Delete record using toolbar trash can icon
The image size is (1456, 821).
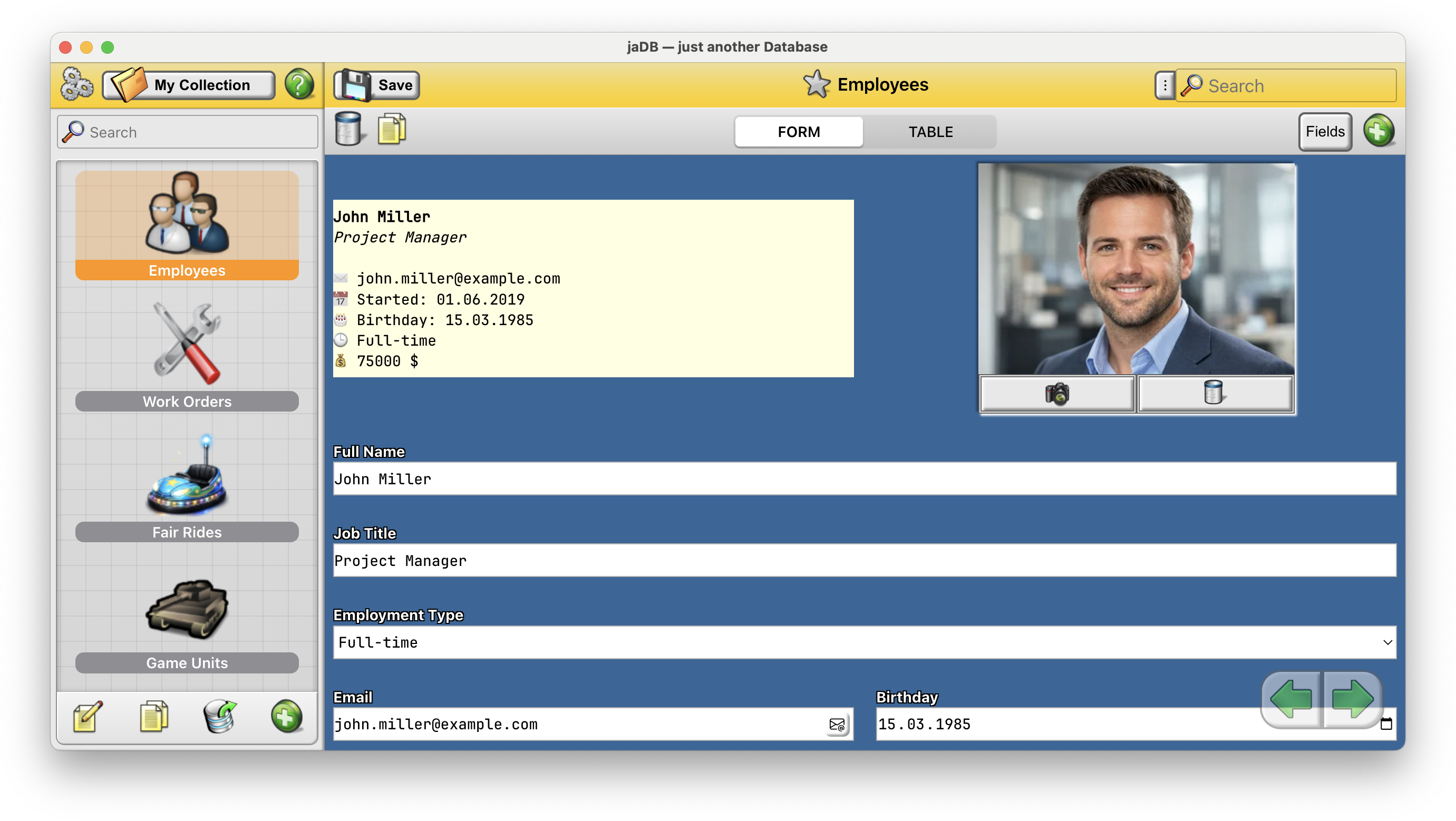[348, 130]
